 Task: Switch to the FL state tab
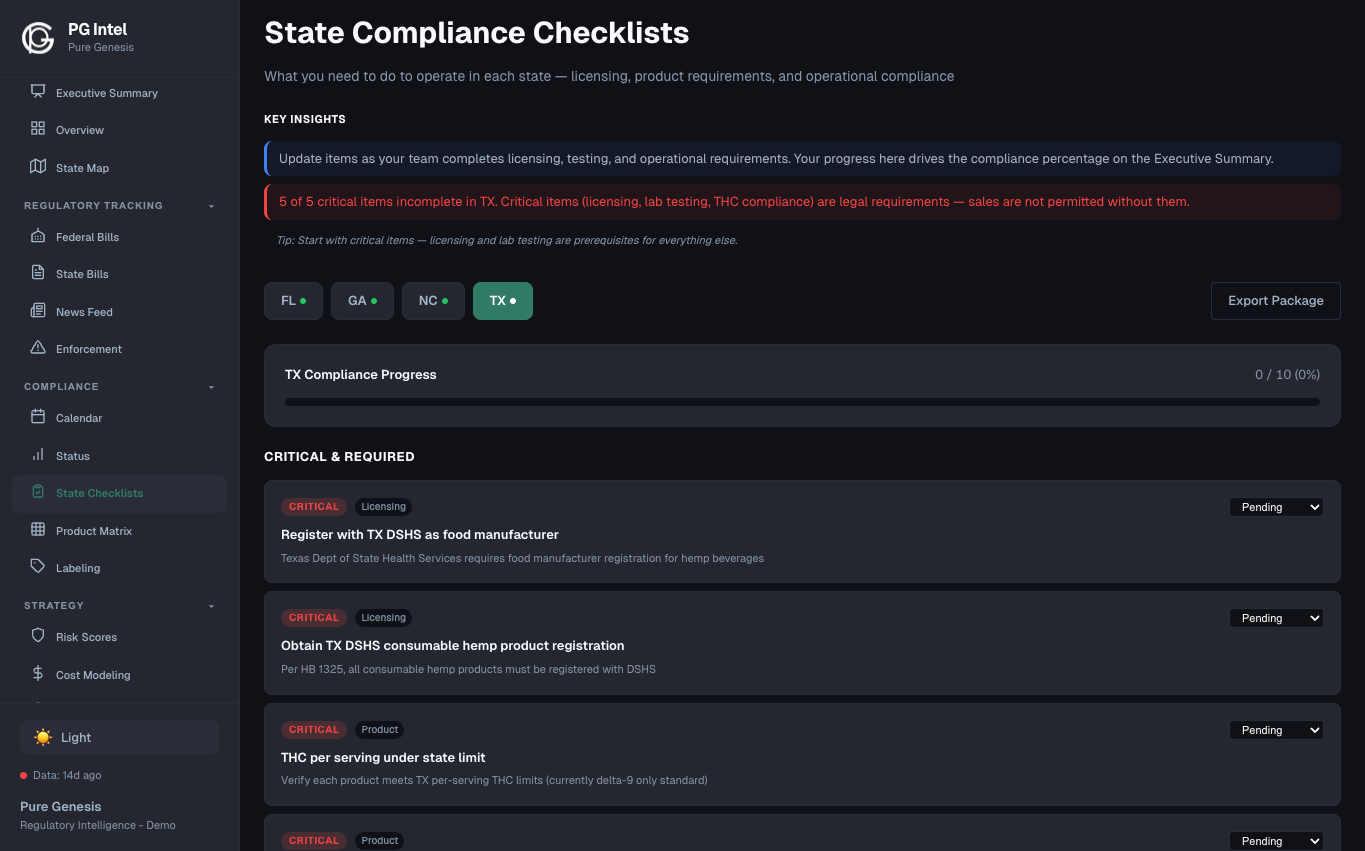coord(293,300)
